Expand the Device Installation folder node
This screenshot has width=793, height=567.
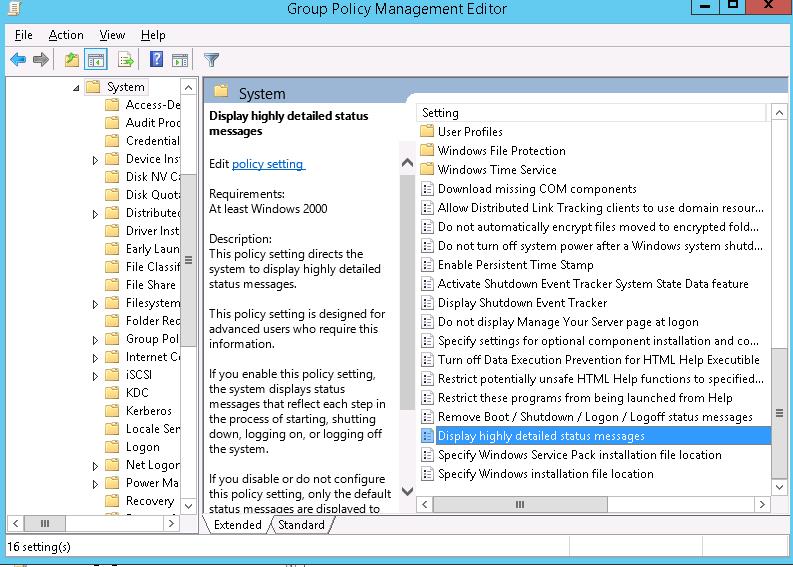point(95,160)
